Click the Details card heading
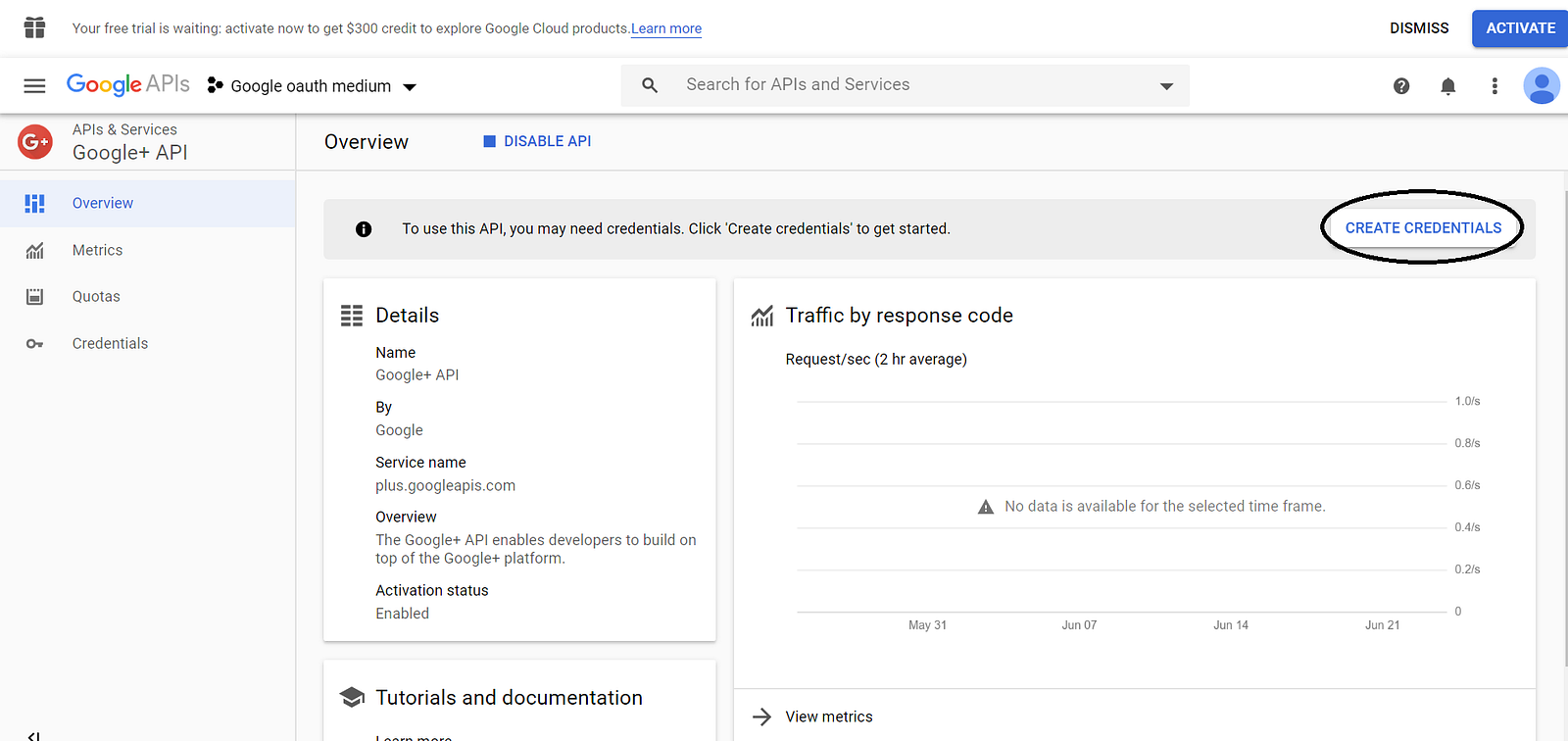 pyautogui.click(x=407, y=316)
